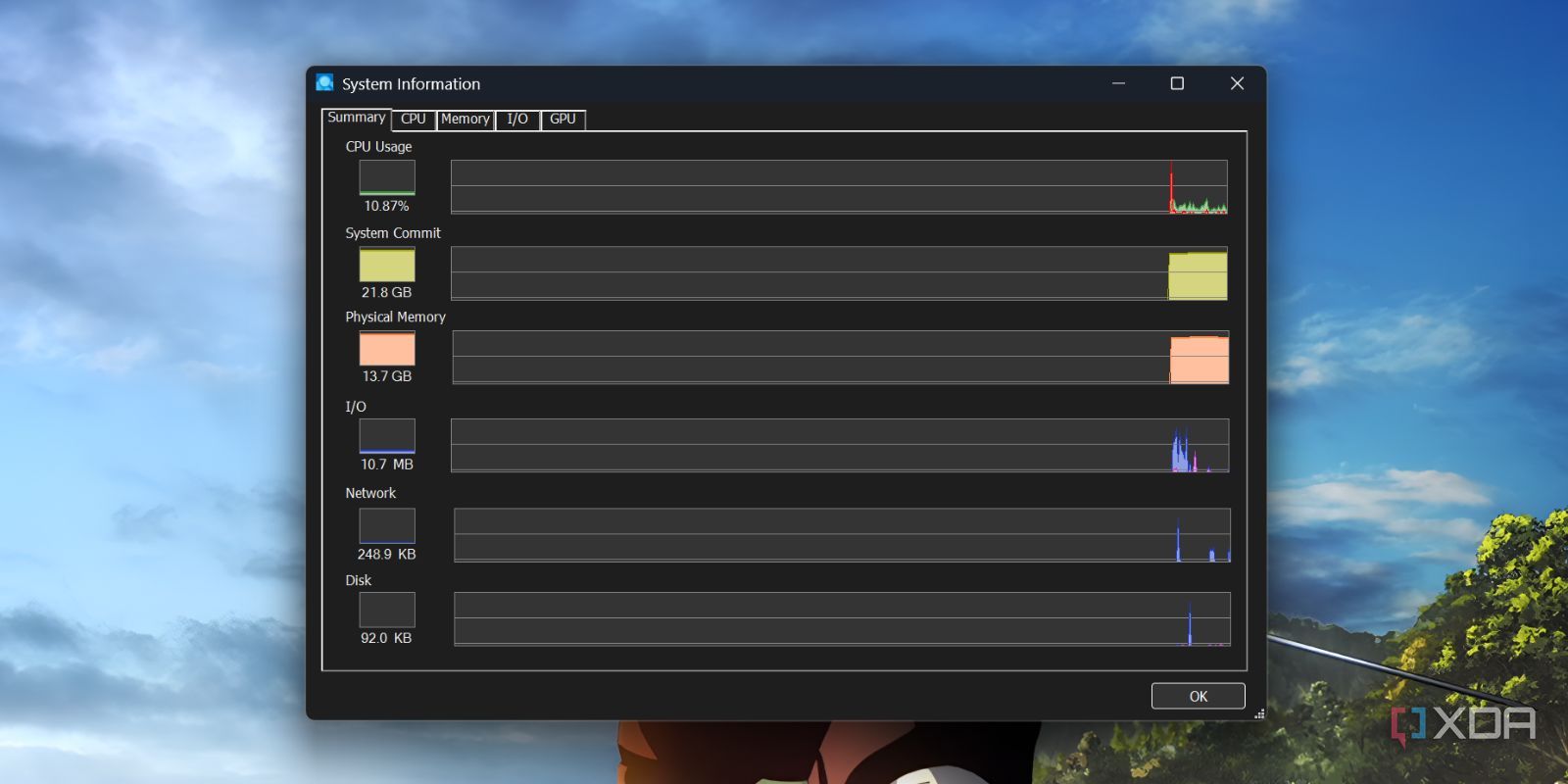Click the Disk mini gauge box

pos(387,610)
